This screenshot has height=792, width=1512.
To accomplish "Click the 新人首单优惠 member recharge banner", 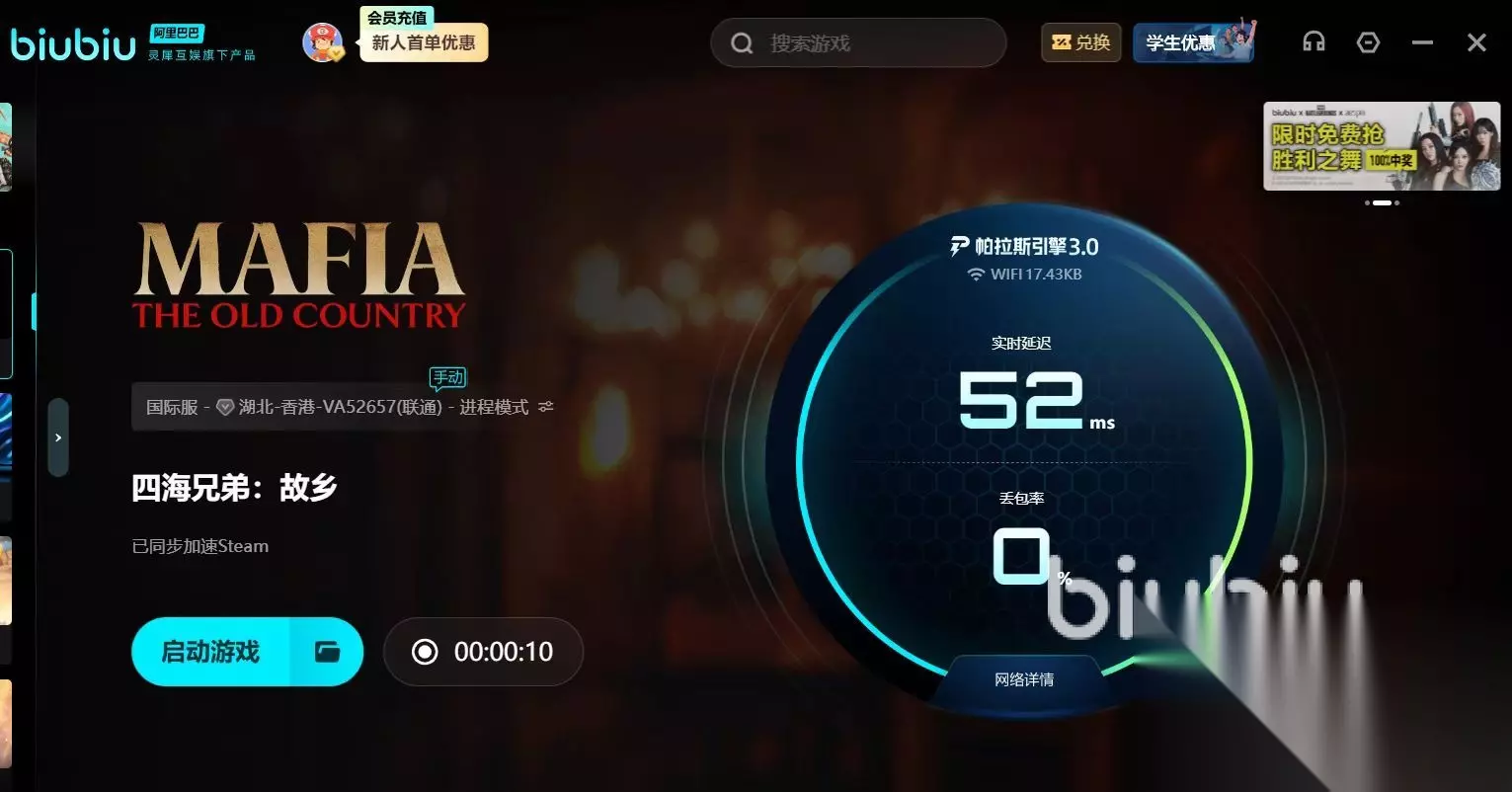I will [424, 42].
